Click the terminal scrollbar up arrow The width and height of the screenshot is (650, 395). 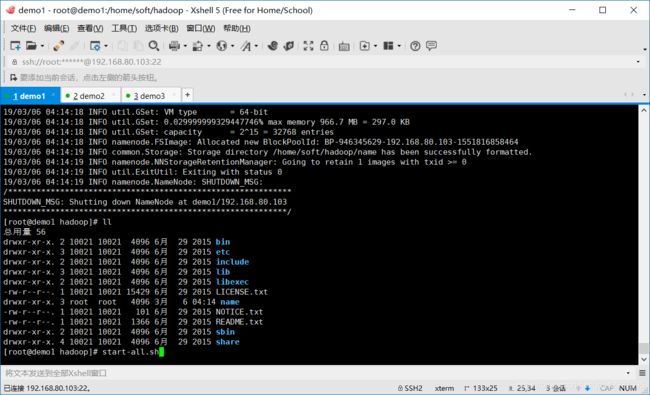pos(643,110)
